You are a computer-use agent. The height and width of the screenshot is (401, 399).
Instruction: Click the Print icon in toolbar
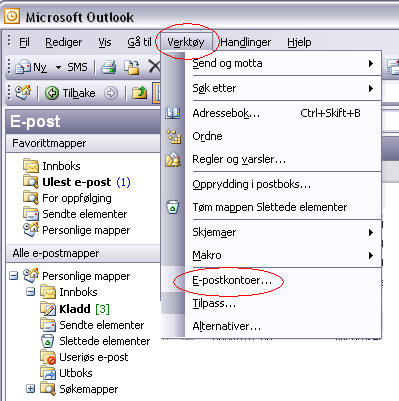[109, 67]
